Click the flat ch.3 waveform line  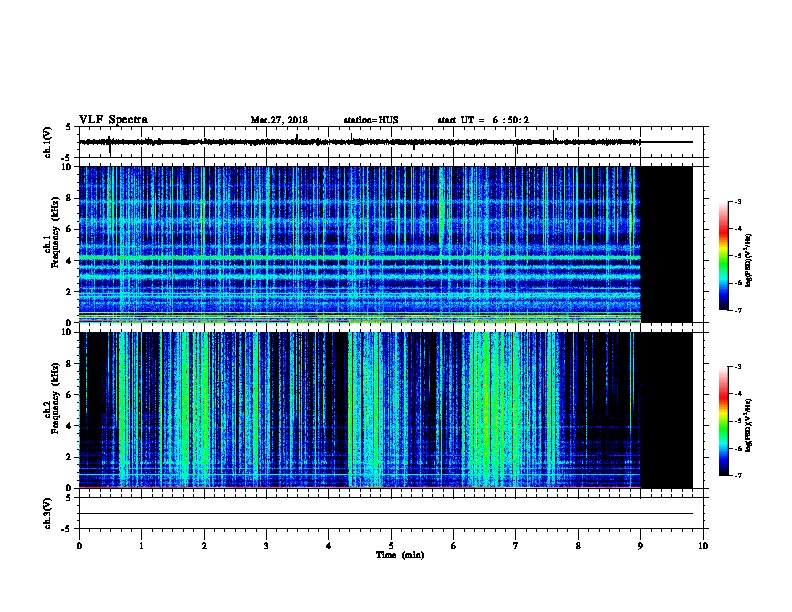[x=386, y=514]
